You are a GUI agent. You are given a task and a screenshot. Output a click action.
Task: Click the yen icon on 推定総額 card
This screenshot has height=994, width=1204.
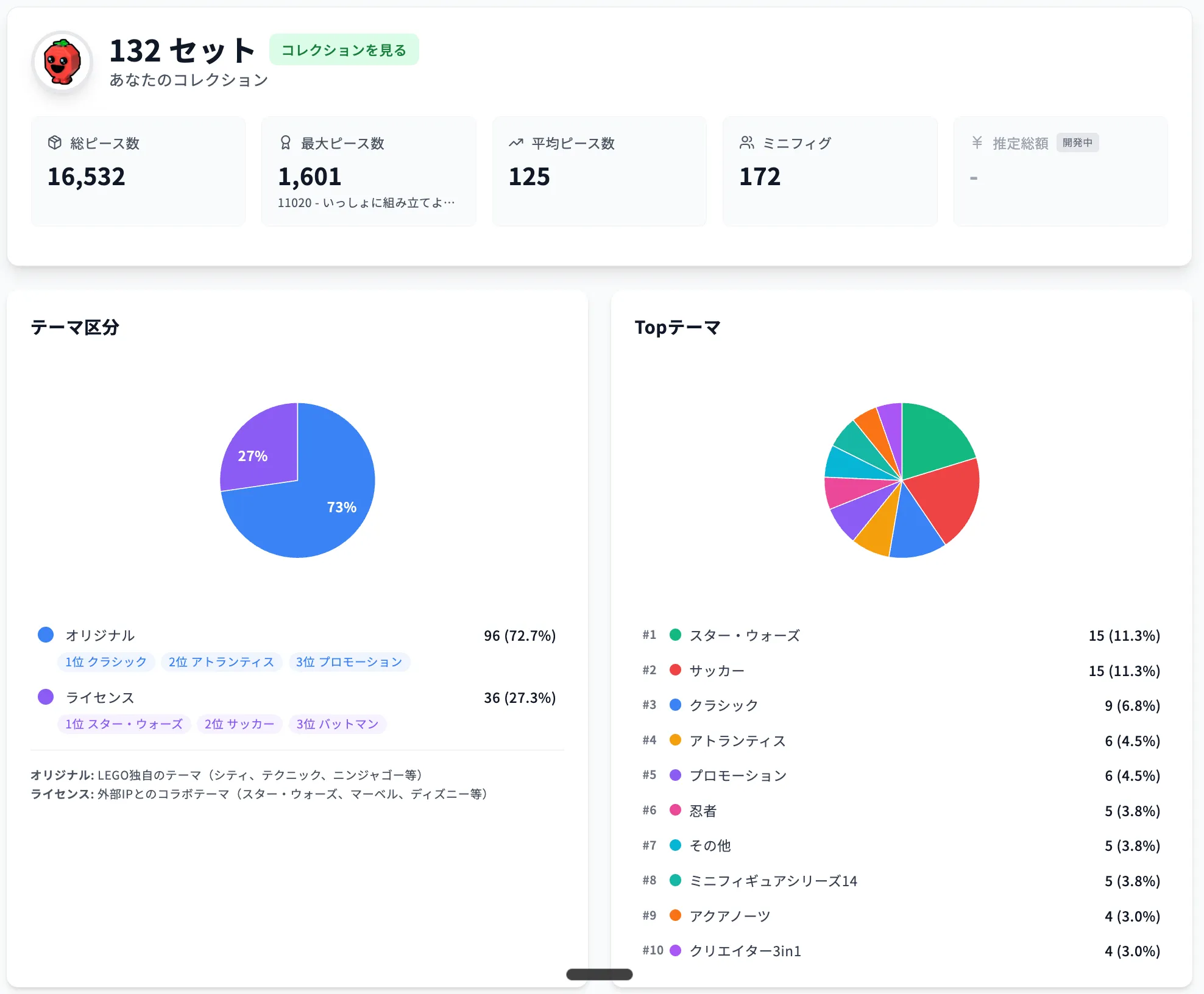pos(977,142)
